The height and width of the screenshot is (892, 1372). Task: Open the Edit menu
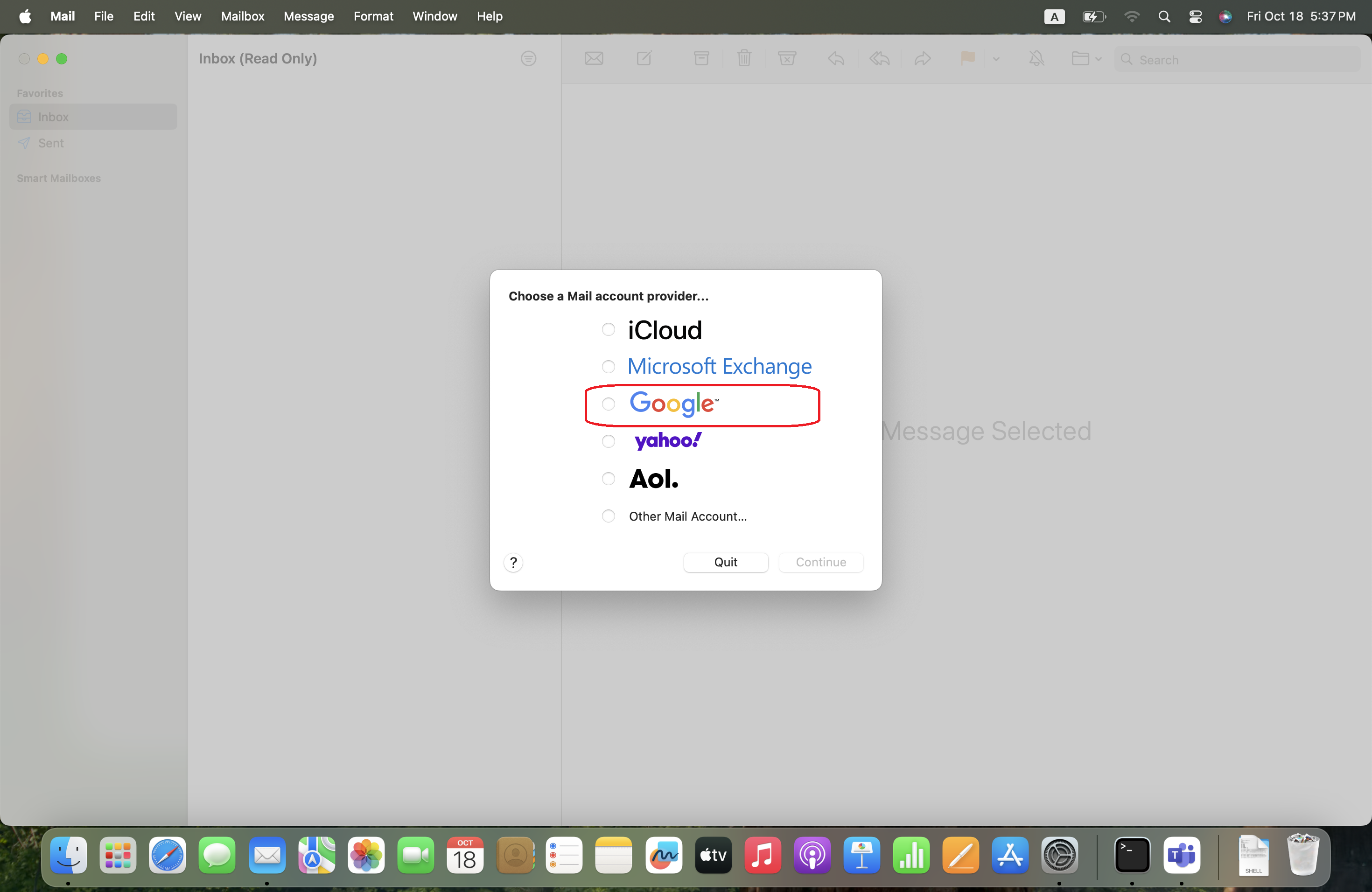pos(144,16)
